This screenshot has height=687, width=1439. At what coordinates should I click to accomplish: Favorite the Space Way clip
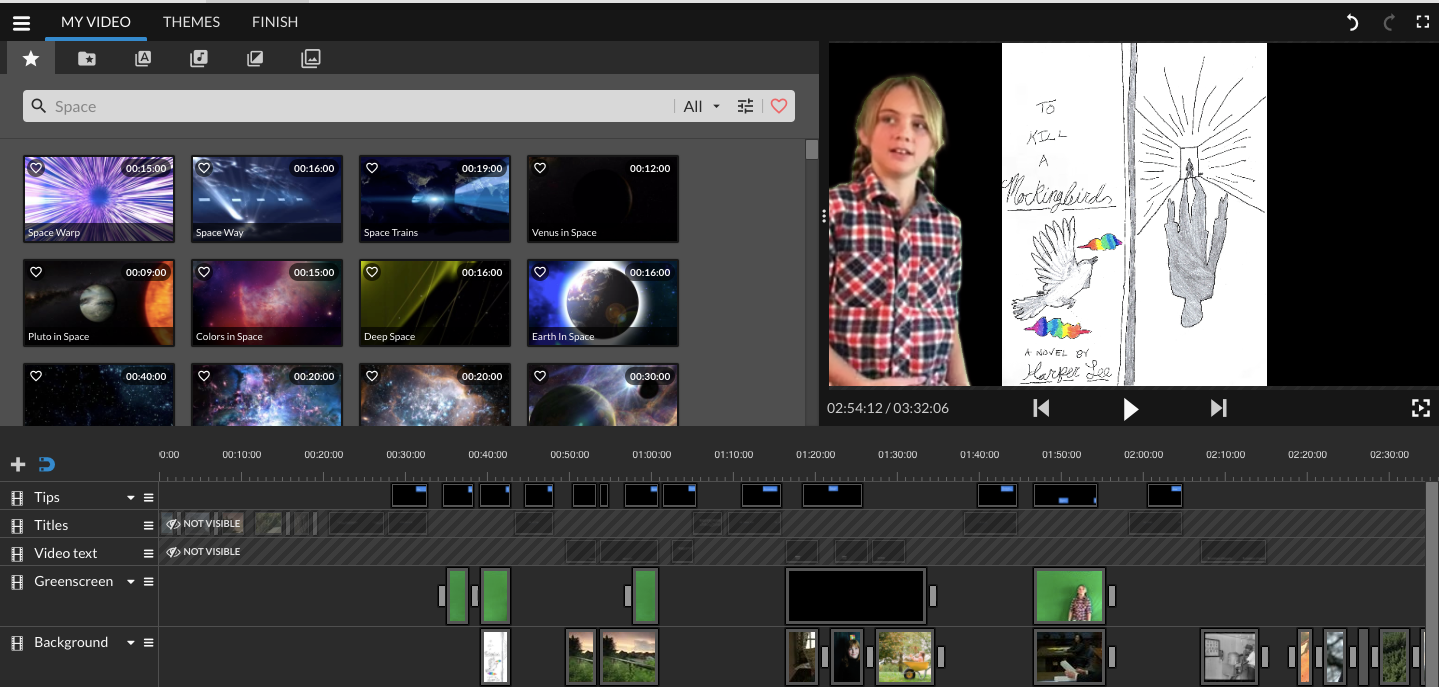coord(204,168)
